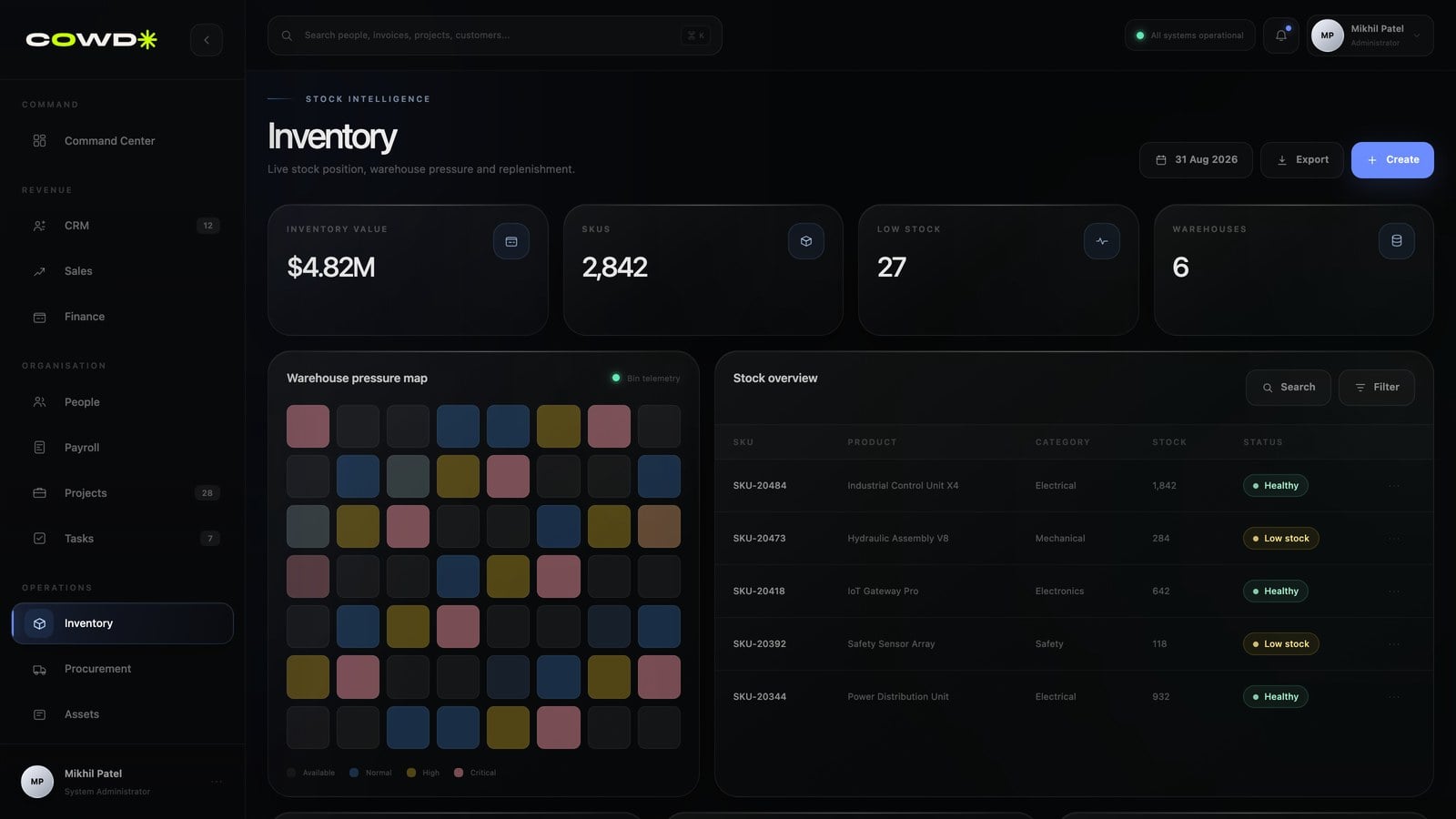Open the Tasks page
This screenshot has height=819, width=1456.
tap(123, 539)
